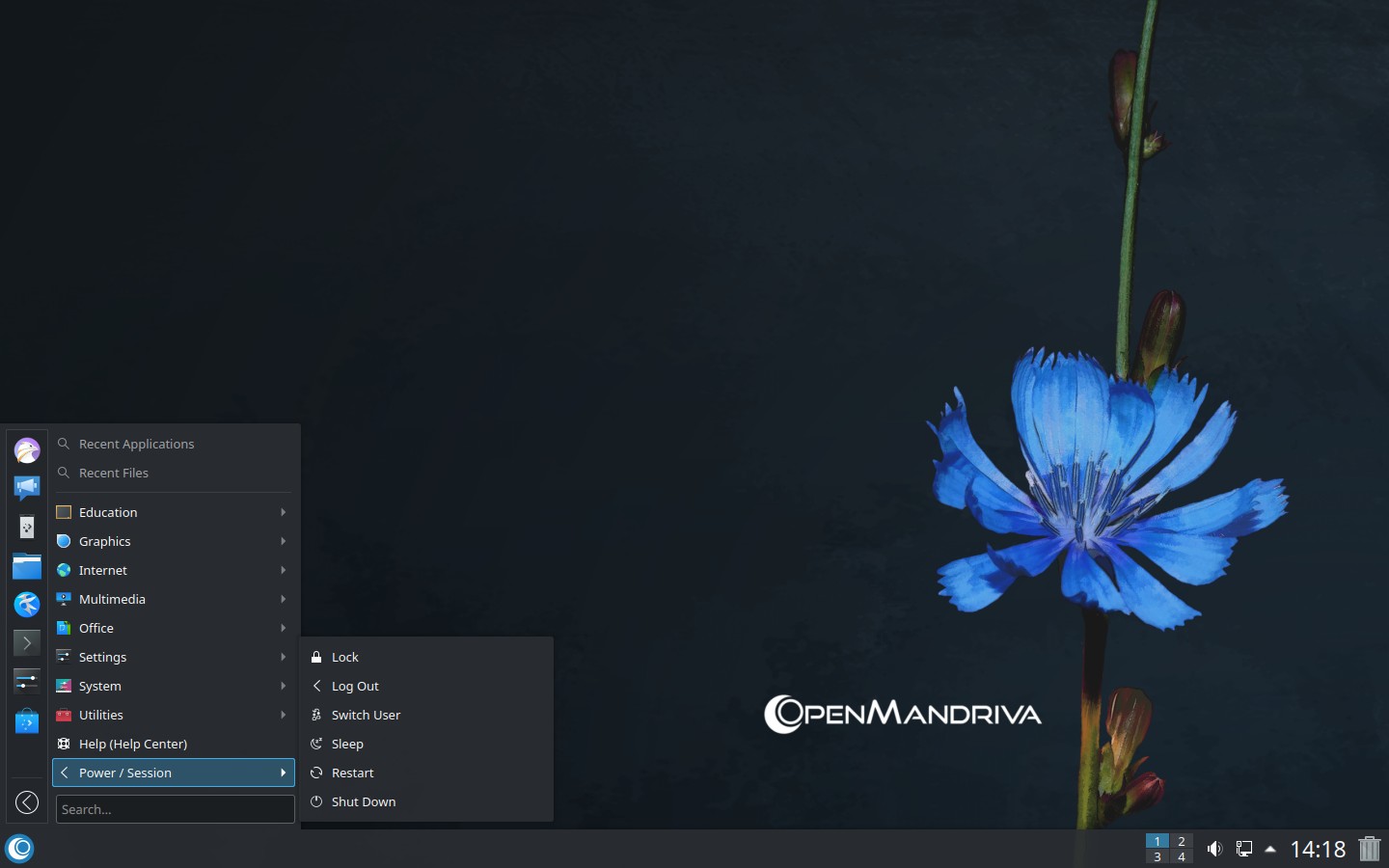Viewport: 1389px width, 868px height.
Task: Open the trash icon on the panel
Action: click(x=1369, y=849)
